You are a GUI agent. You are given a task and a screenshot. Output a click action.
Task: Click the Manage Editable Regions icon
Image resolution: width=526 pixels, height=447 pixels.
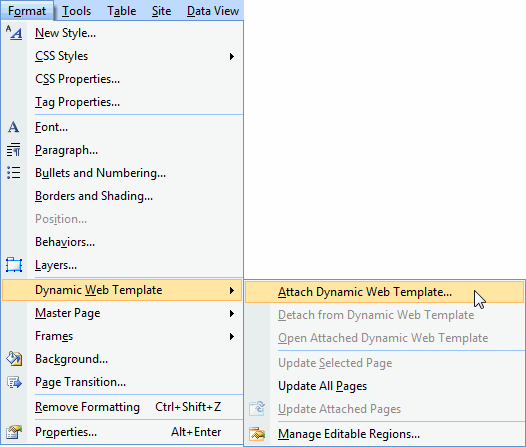pyautogui.click(x=257, y=434)
